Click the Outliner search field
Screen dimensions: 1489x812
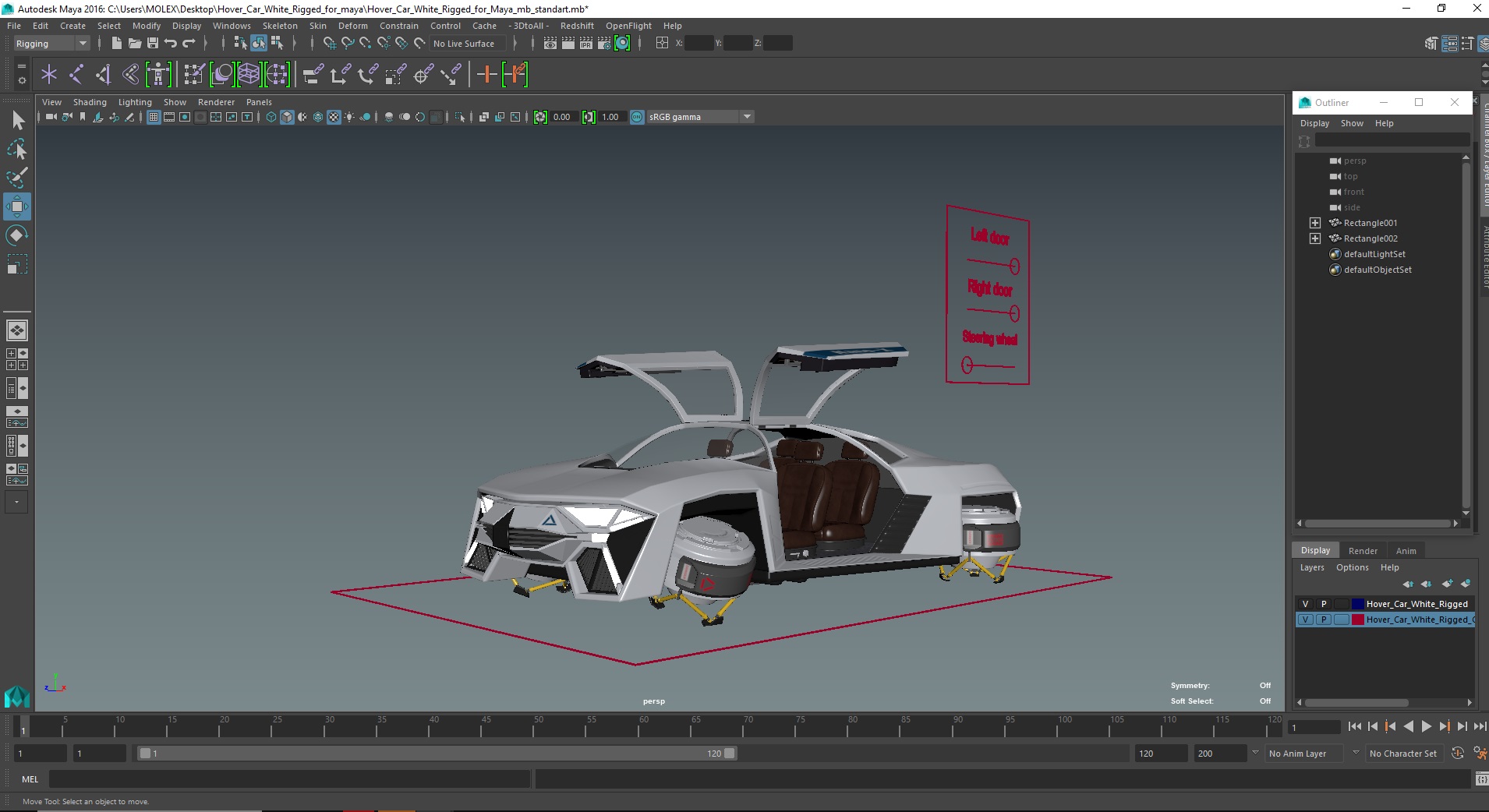(x=1392, y=140)
